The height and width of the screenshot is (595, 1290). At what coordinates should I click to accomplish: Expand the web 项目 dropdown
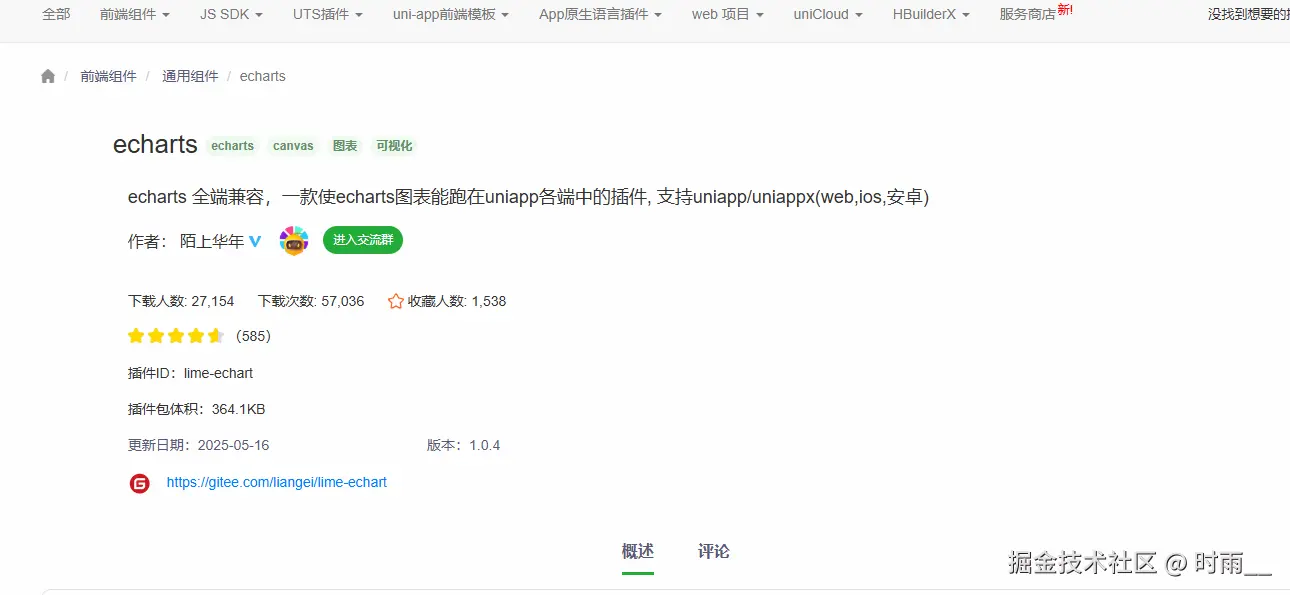pyautogui.click(x=728, y=14)
